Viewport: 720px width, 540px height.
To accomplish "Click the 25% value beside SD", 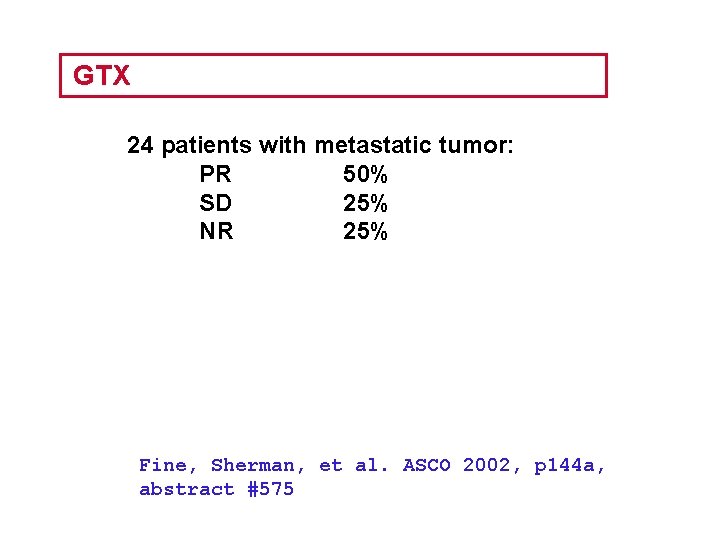I will coord(365,204).
